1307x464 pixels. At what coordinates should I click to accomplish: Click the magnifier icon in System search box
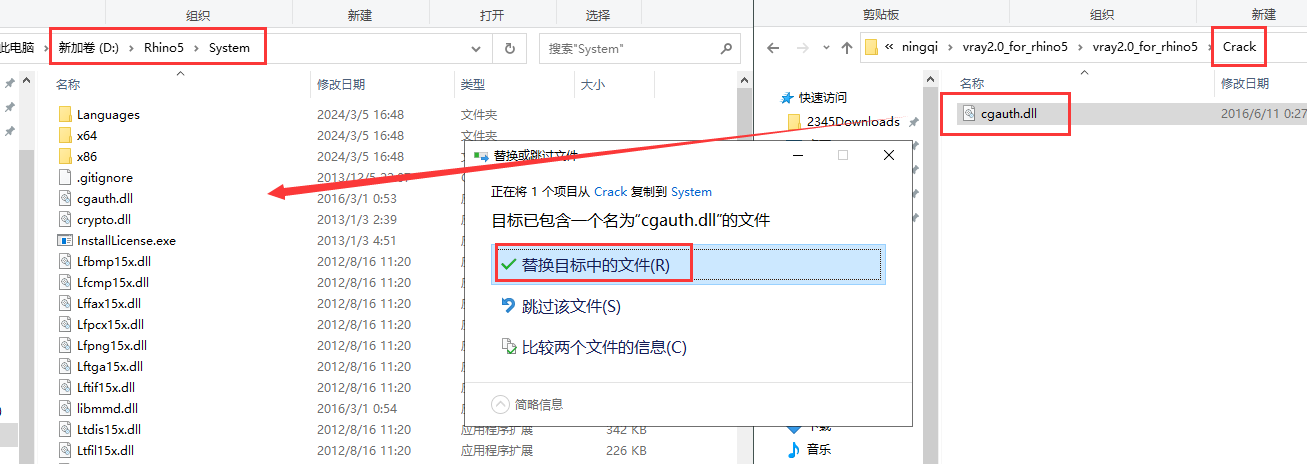point(726,48)
